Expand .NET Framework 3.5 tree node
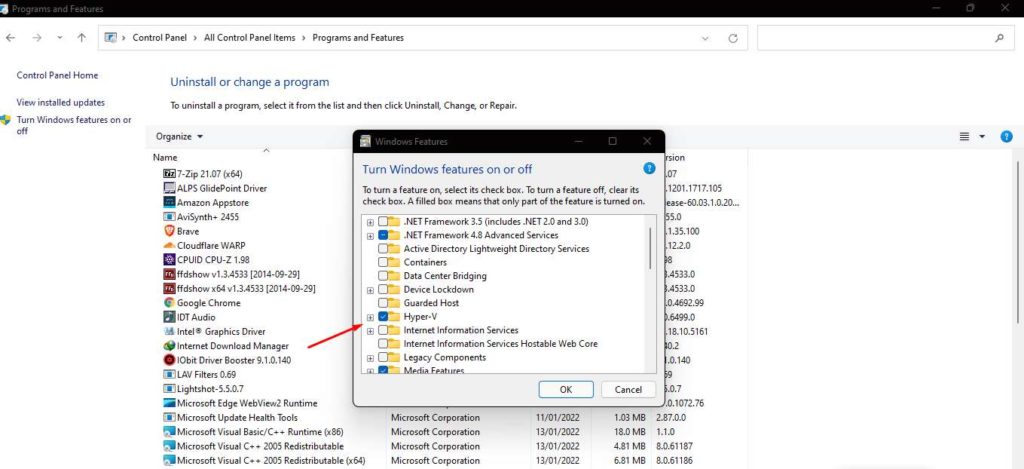Screen dimensions: 1024x469 pyautogui.click(x=370, y=222)
